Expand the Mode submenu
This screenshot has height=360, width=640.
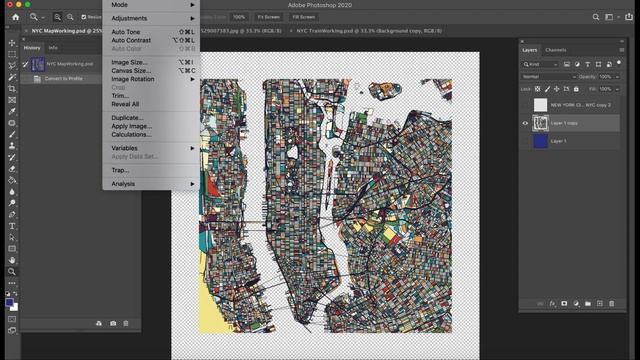click(x=151, y=5)
